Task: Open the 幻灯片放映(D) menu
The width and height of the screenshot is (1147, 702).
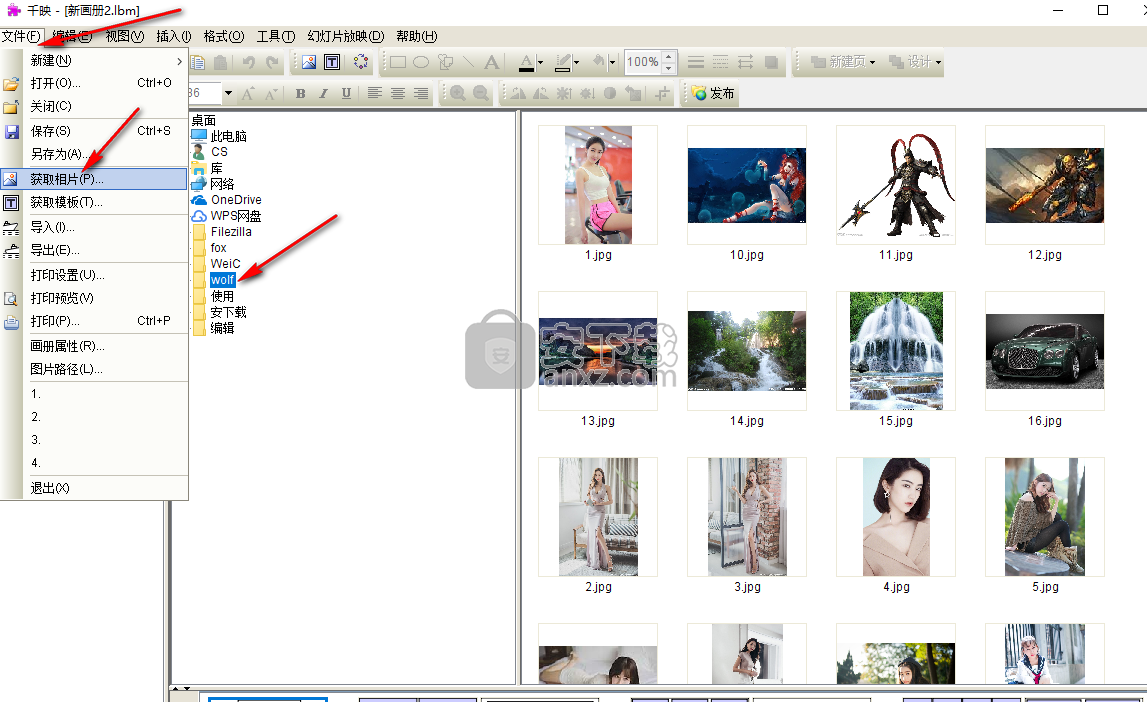Action: (x=346, y=36)
